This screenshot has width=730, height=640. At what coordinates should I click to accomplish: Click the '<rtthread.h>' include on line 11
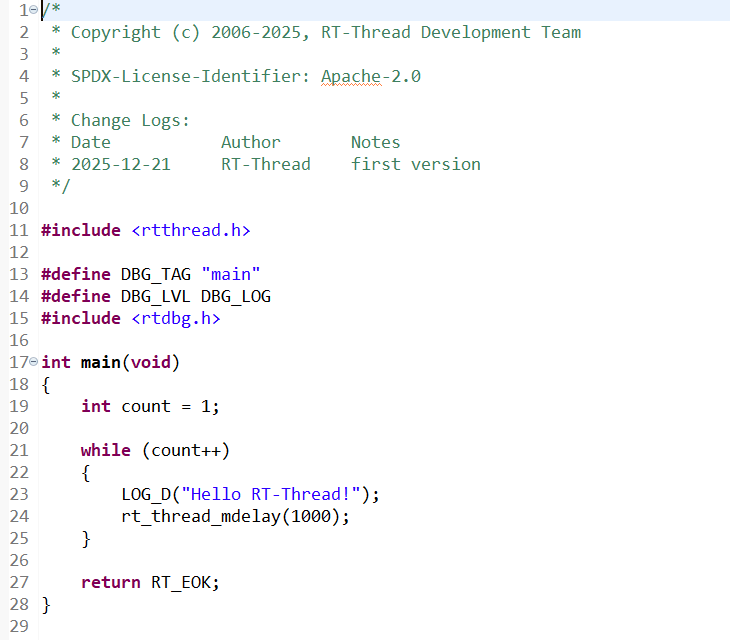click(x=191, y=230)
